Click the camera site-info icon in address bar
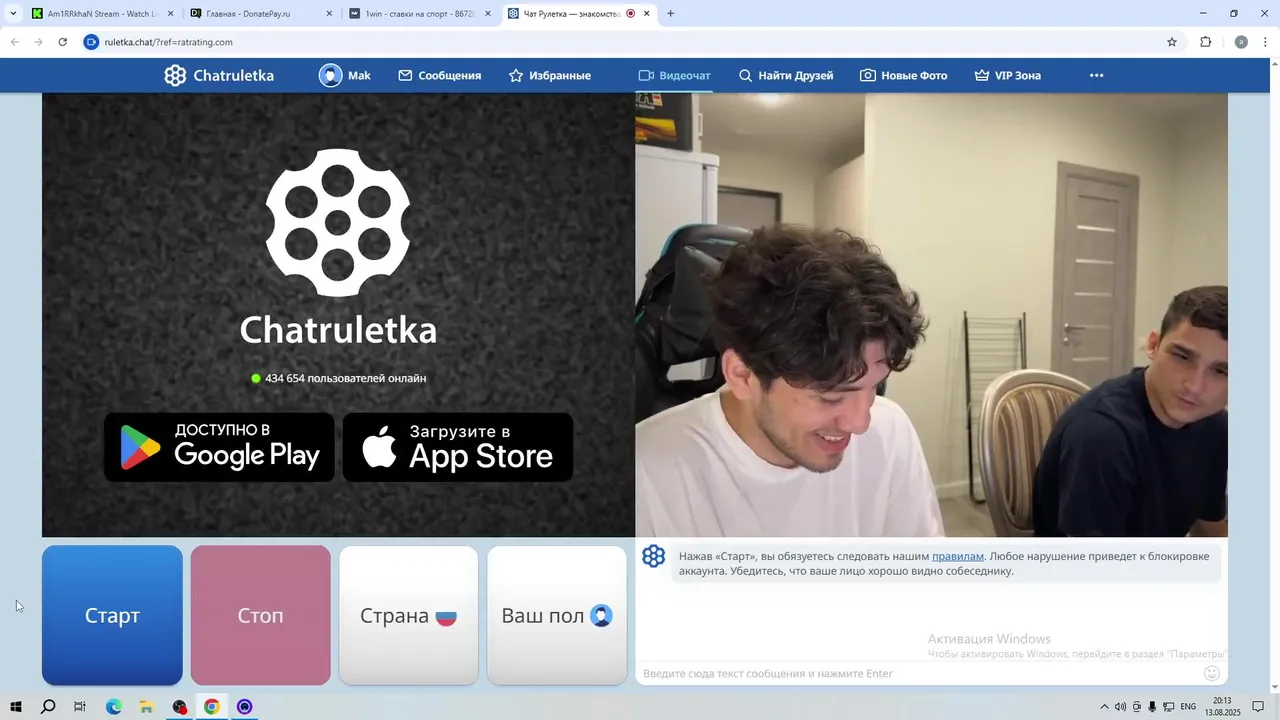The height and width of the screenshot is (720, 1280). point(91,42)
